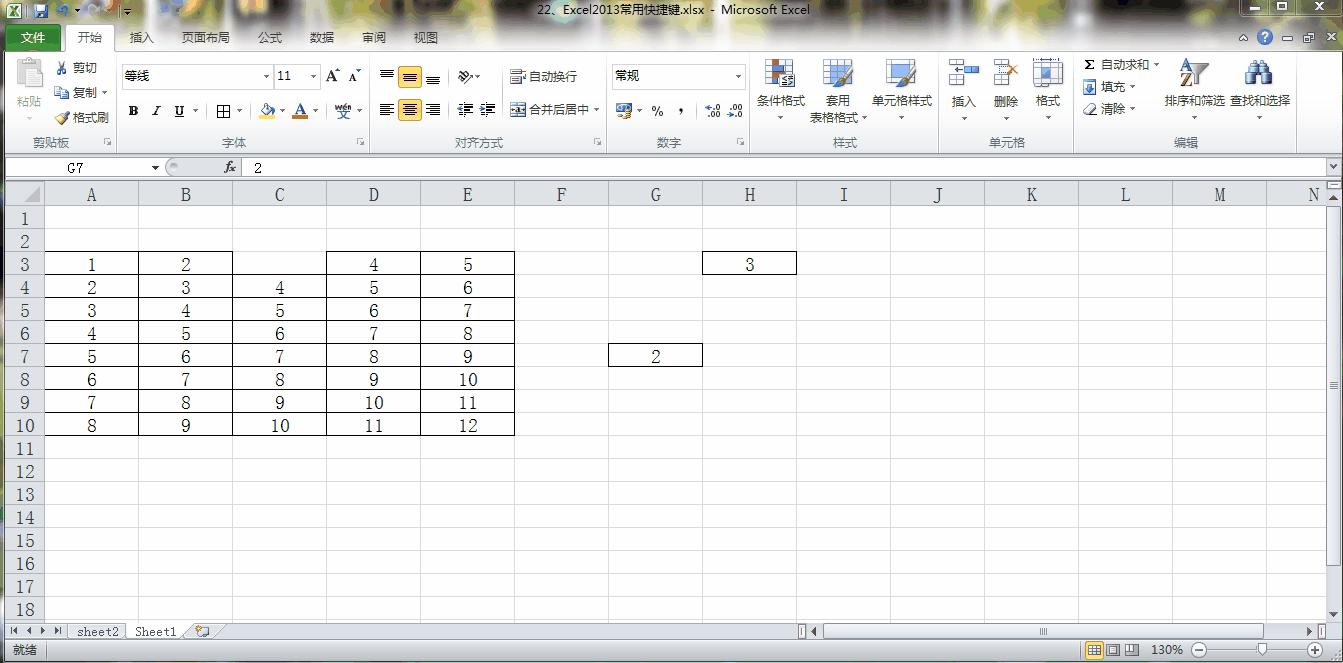Click Zoom In plus button
Image resolution: width=1343 pixels, height=663 pixels.
point(1315,650)
